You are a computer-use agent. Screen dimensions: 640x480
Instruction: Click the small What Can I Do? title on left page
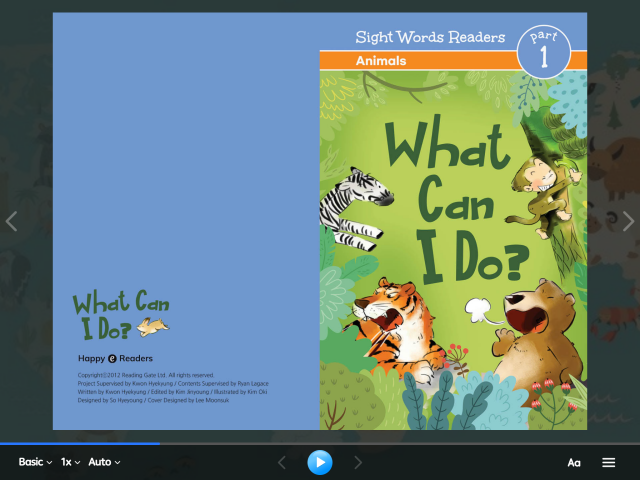click(120, 315)
